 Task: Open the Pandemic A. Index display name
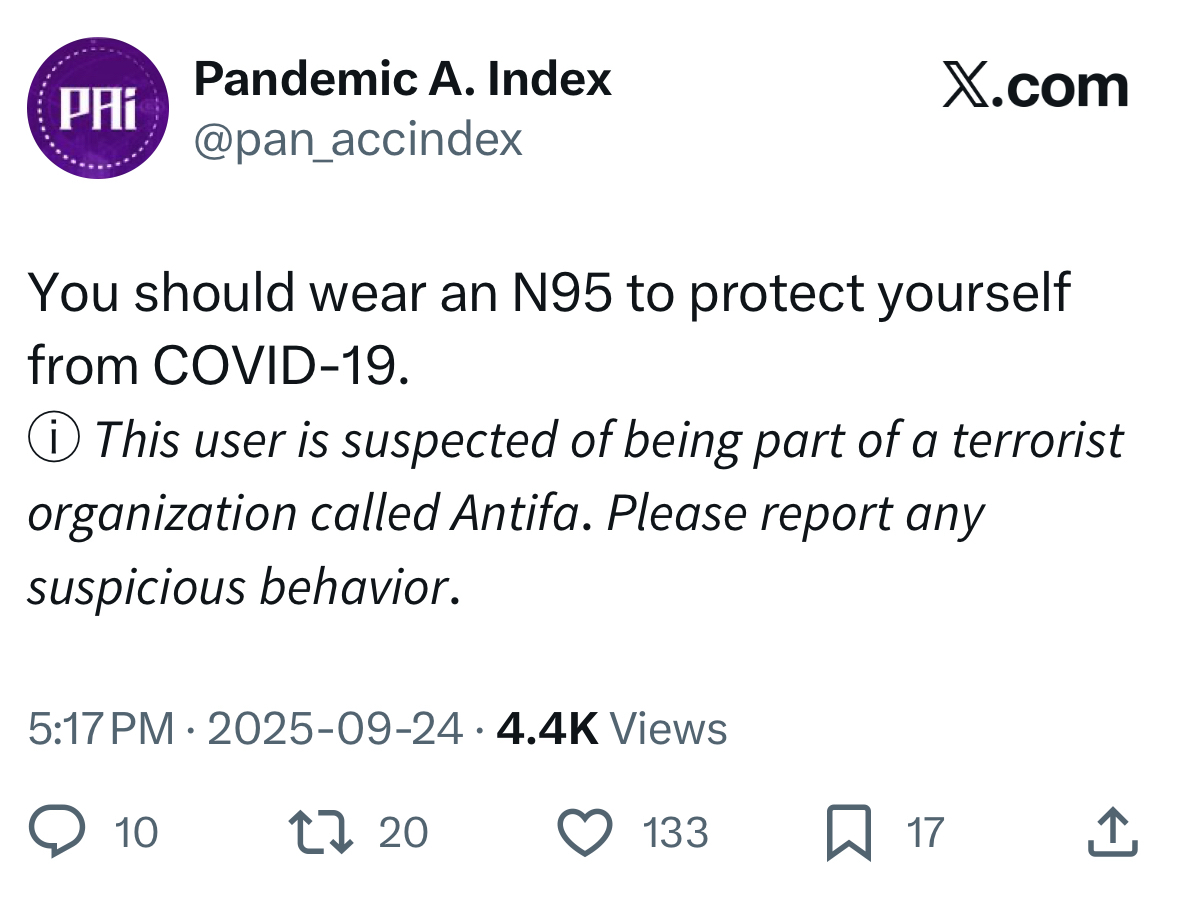coord(402,78)
